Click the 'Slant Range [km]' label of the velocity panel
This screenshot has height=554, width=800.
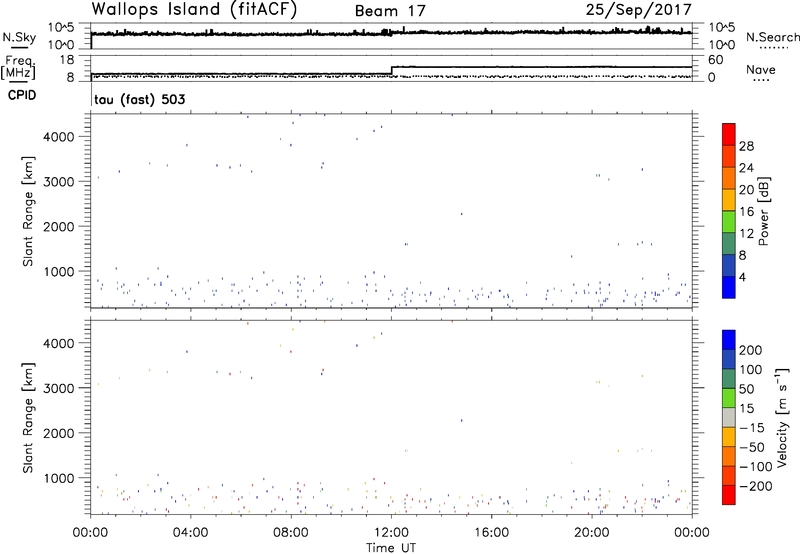(x=28, y=418)
